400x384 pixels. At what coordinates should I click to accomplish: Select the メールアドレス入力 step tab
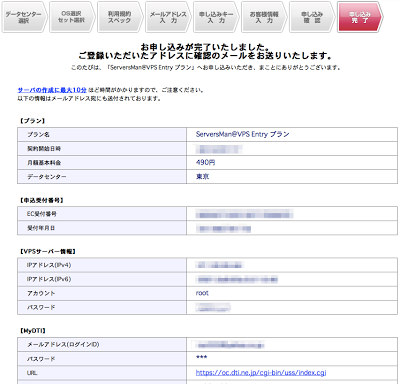[x=168, y=17]
